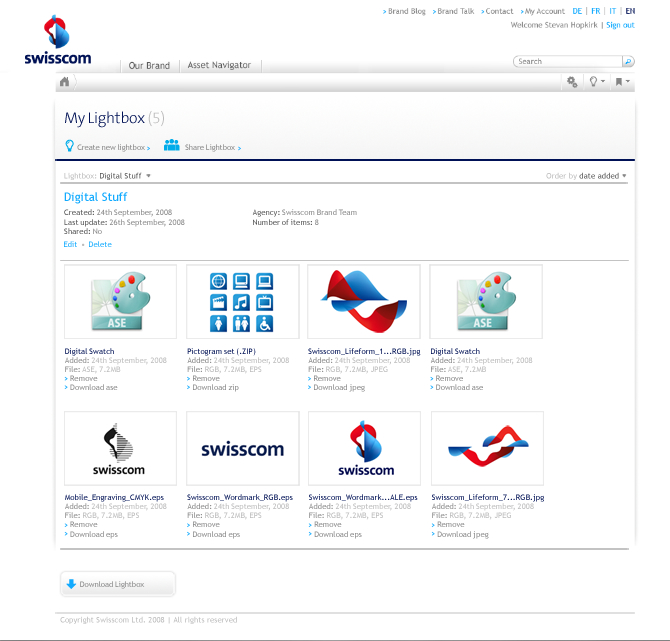Expand the Lightbox Digital Stuff dropdown
This screenshot has width=670, height=641.
(x=124, y=176)
